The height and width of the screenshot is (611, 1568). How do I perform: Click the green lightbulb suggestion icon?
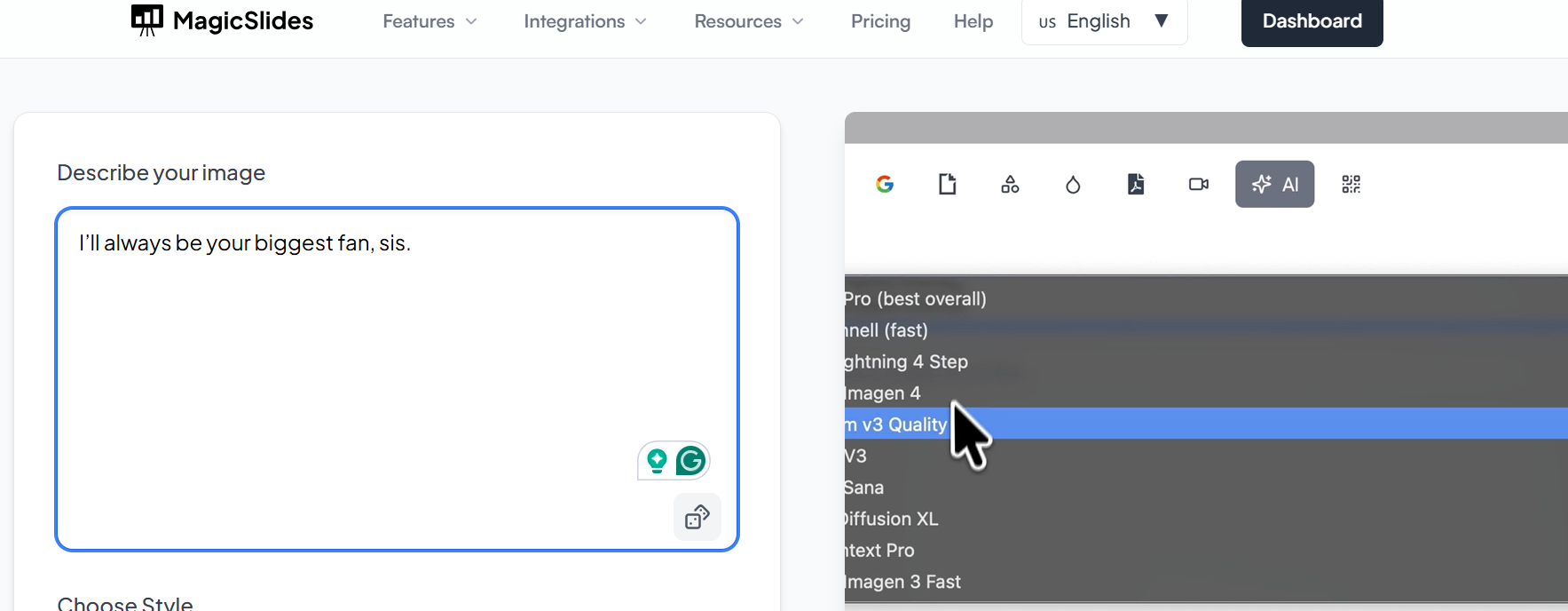[x=657, y=461]
